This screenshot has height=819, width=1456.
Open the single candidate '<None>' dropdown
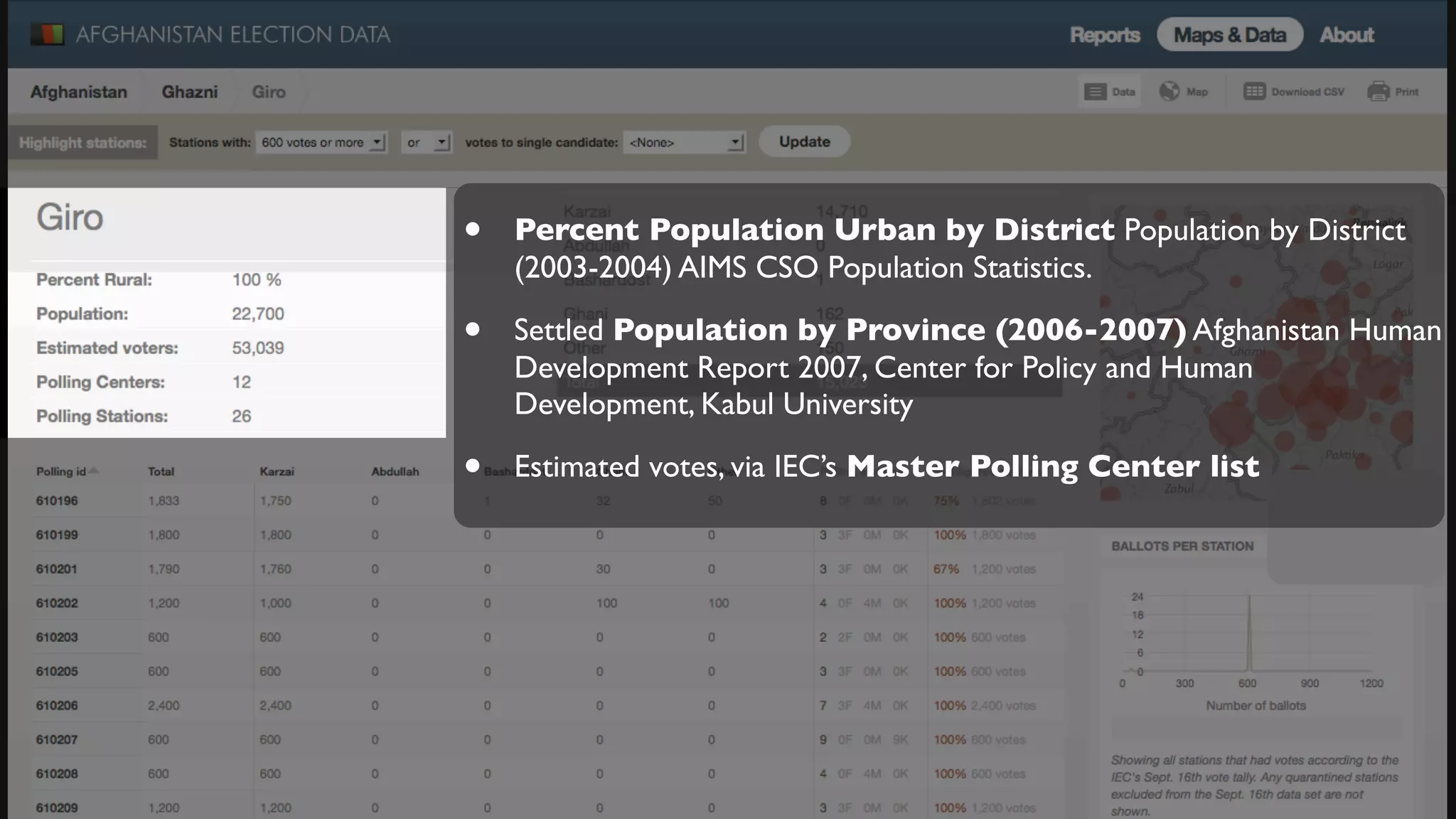(x=684, y=142)
